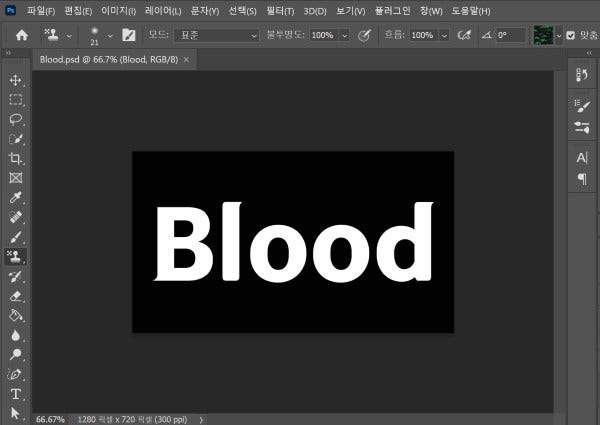Toggle the aligned checkbox in options bar
600x425 pixels.
[571, 36]
